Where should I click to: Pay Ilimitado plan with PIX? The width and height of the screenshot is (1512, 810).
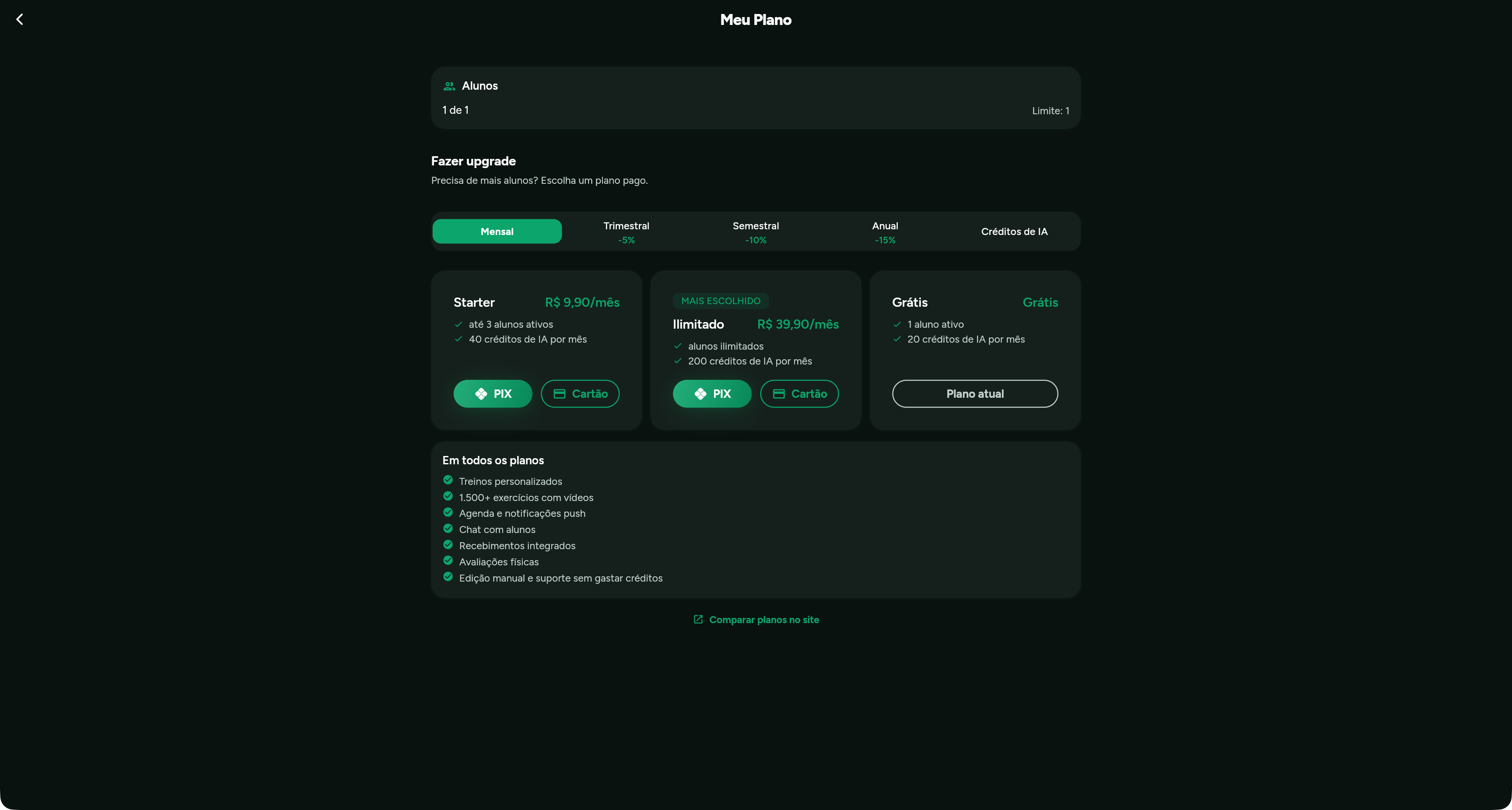pyautogui.click(x=712, y=393)
